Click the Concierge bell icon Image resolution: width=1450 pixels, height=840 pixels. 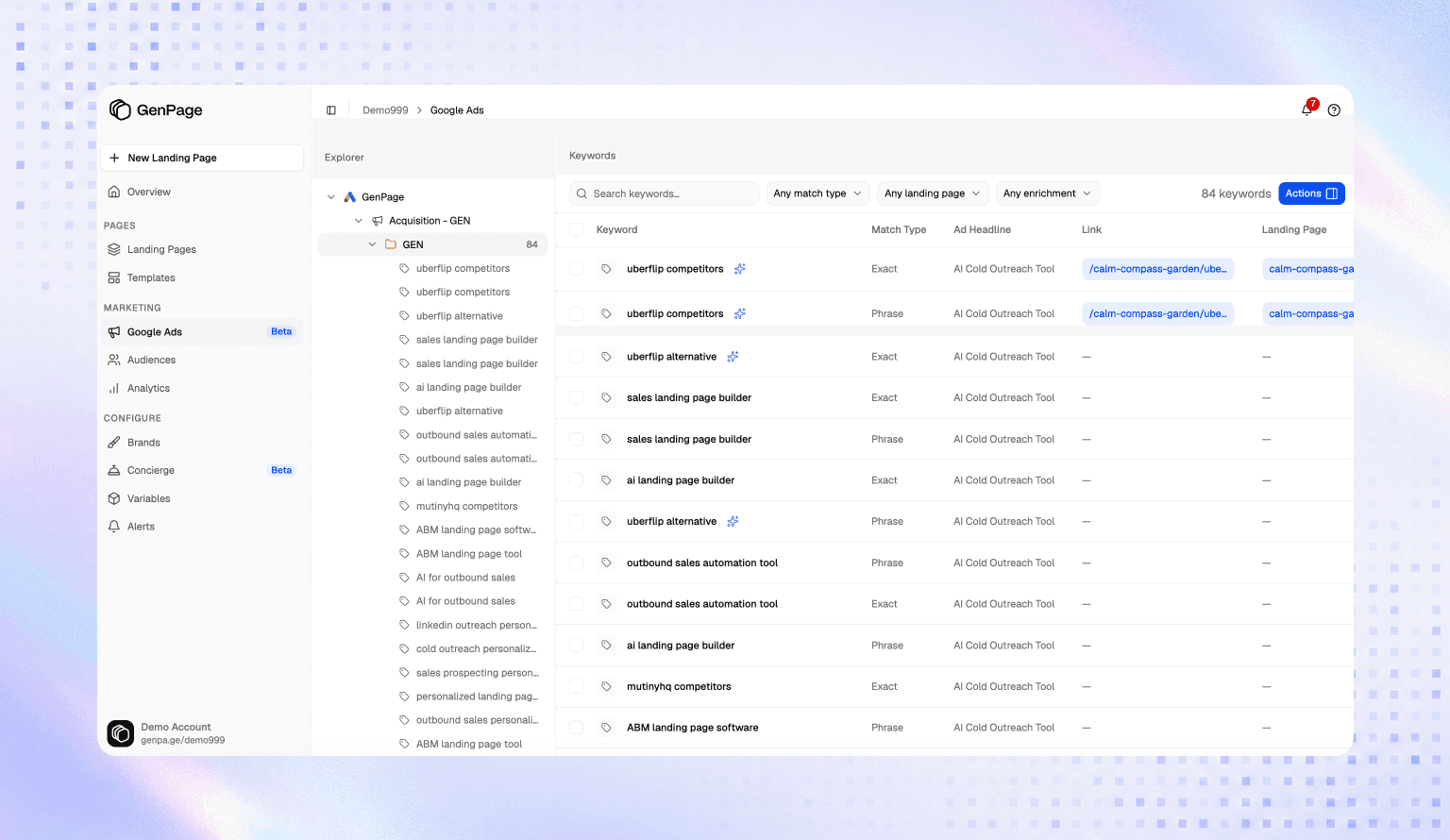(x=114, y=470)
